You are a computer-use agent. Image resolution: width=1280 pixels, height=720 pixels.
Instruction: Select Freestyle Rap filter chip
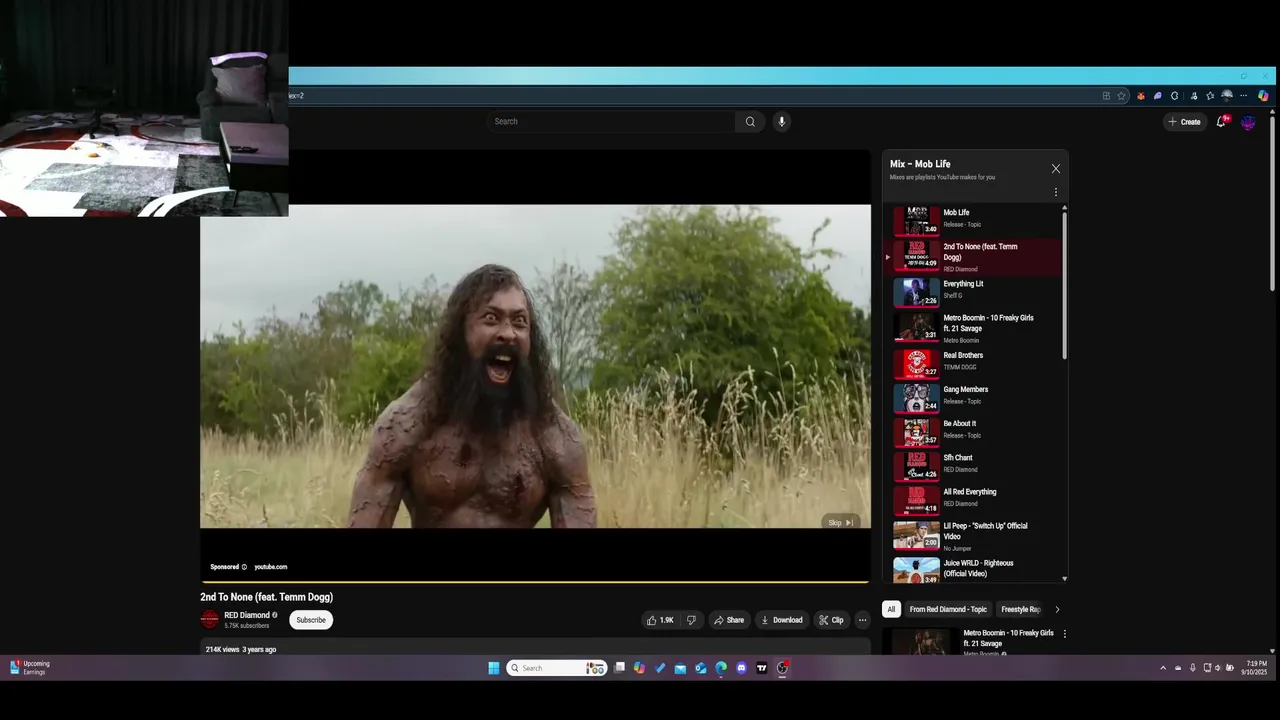point(1020,609)
